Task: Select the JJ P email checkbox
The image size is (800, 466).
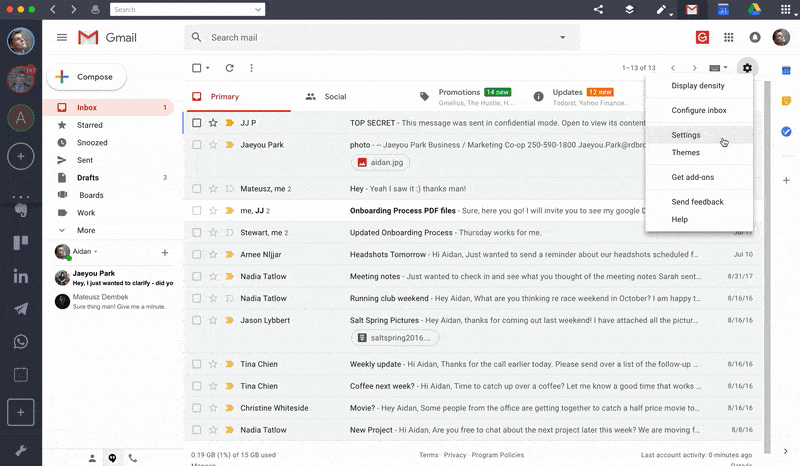Action: (x=196, y=122)
